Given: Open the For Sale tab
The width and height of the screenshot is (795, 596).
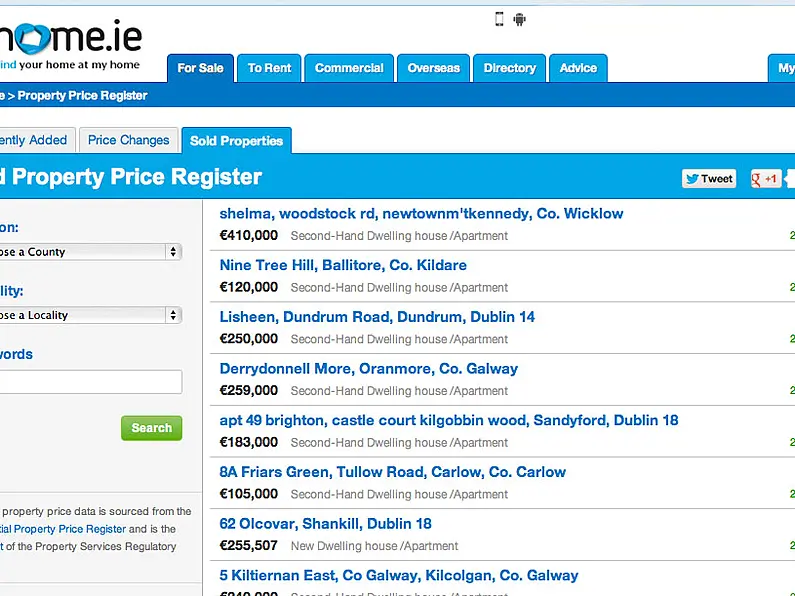Looking at the screenshot, I should (200, 68).
